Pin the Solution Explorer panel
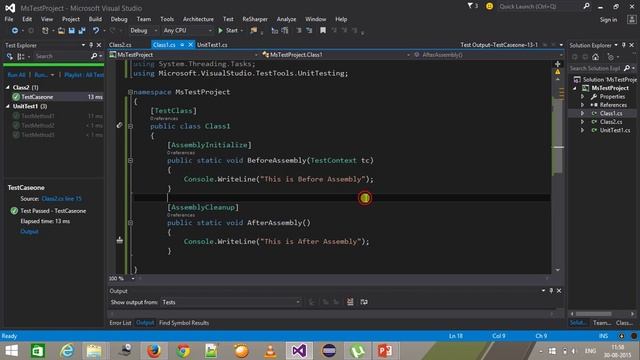 point(624,45)
